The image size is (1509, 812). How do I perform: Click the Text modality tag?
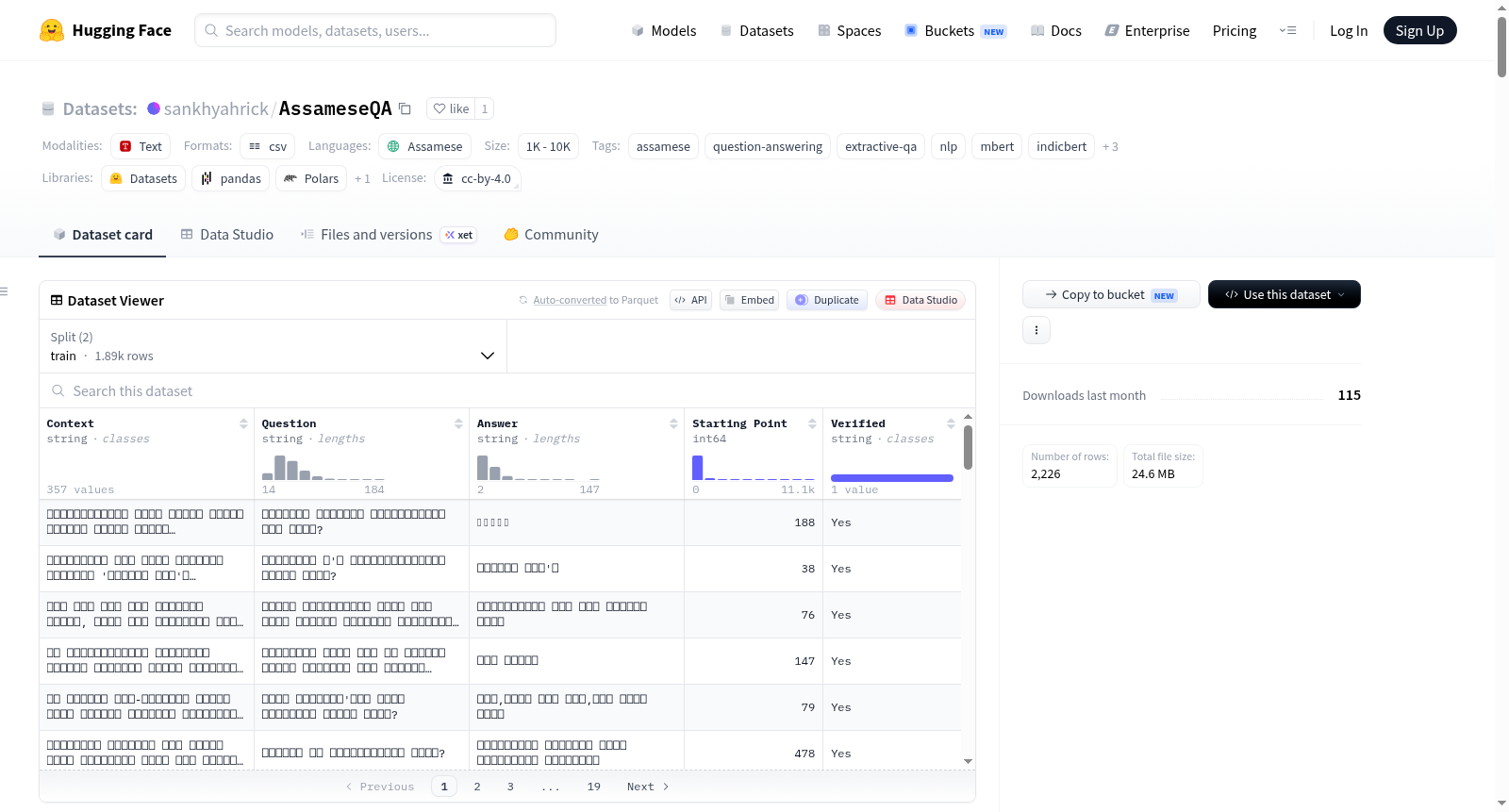tap(141, 146)
